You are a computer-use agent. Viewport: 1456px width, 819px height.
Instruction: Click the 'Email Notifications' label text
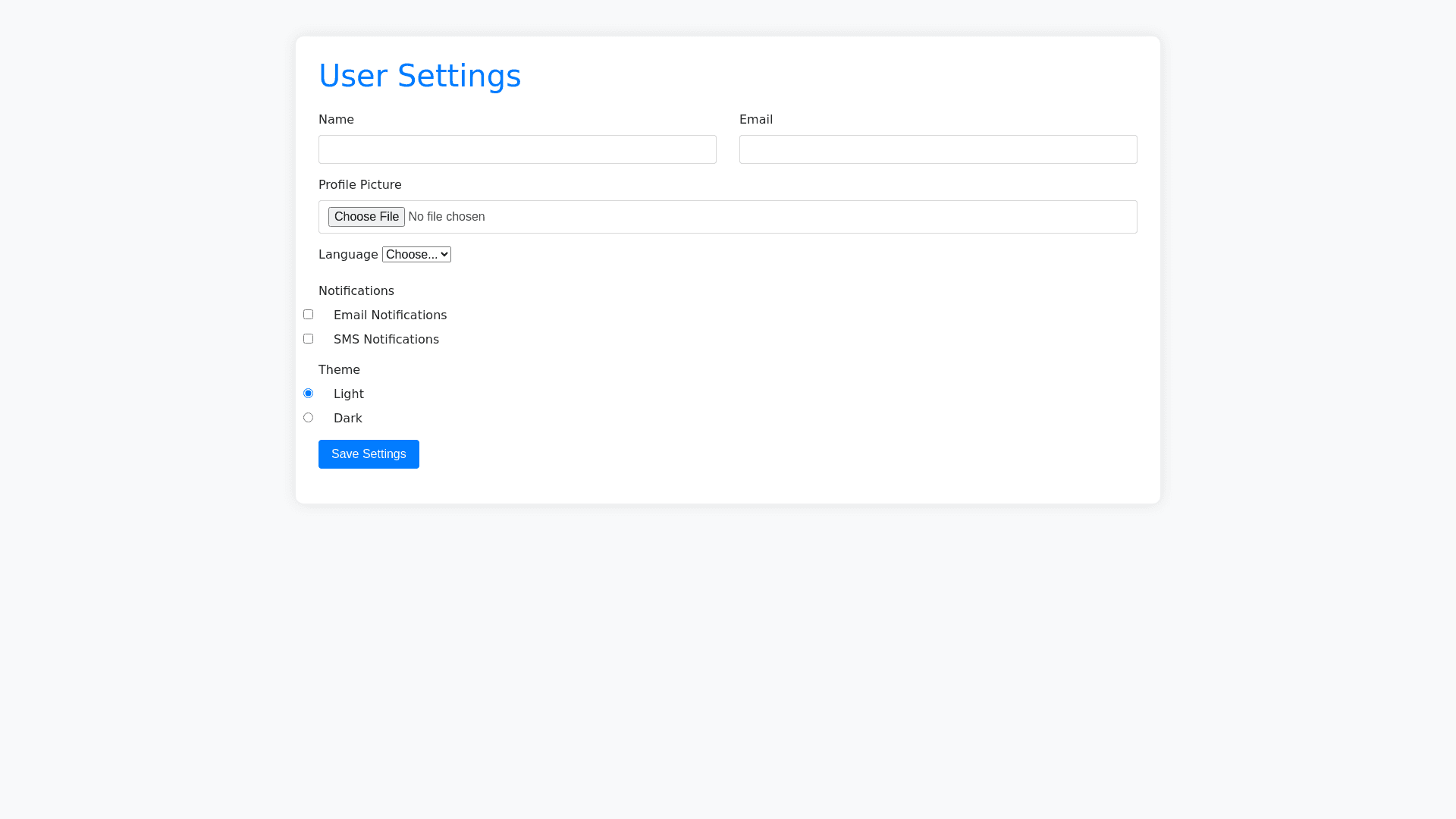pyautogui.click(x=390, y=315)
